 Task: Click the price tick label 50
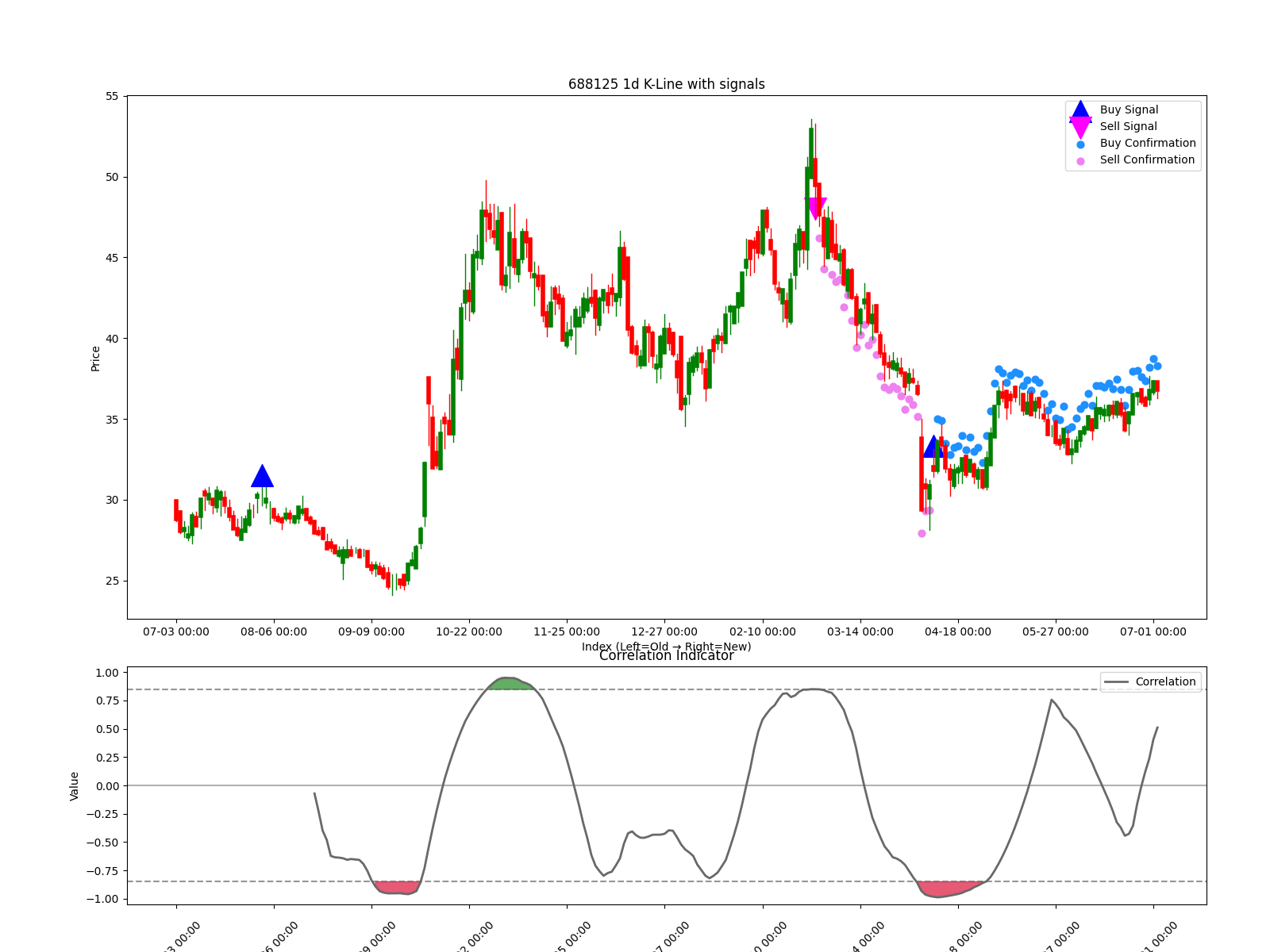click(112, 178)
